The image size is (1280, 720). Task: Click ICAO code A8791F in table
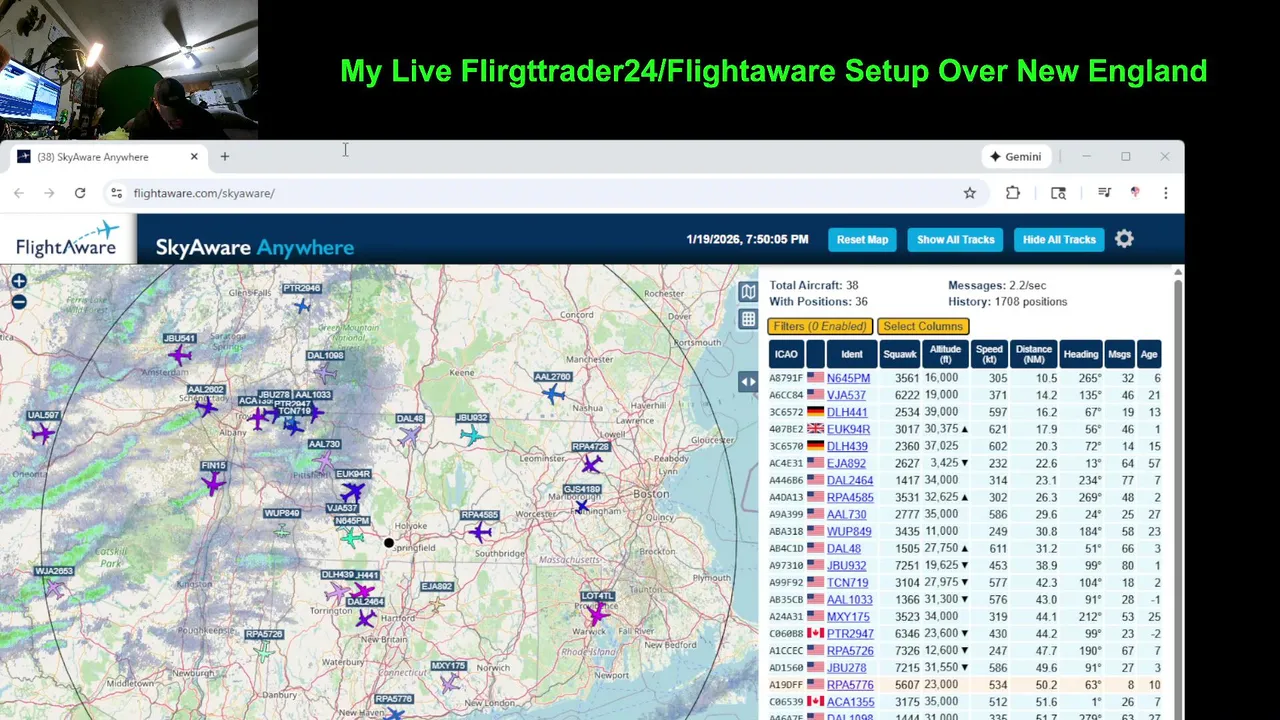[x=786, y=378]
